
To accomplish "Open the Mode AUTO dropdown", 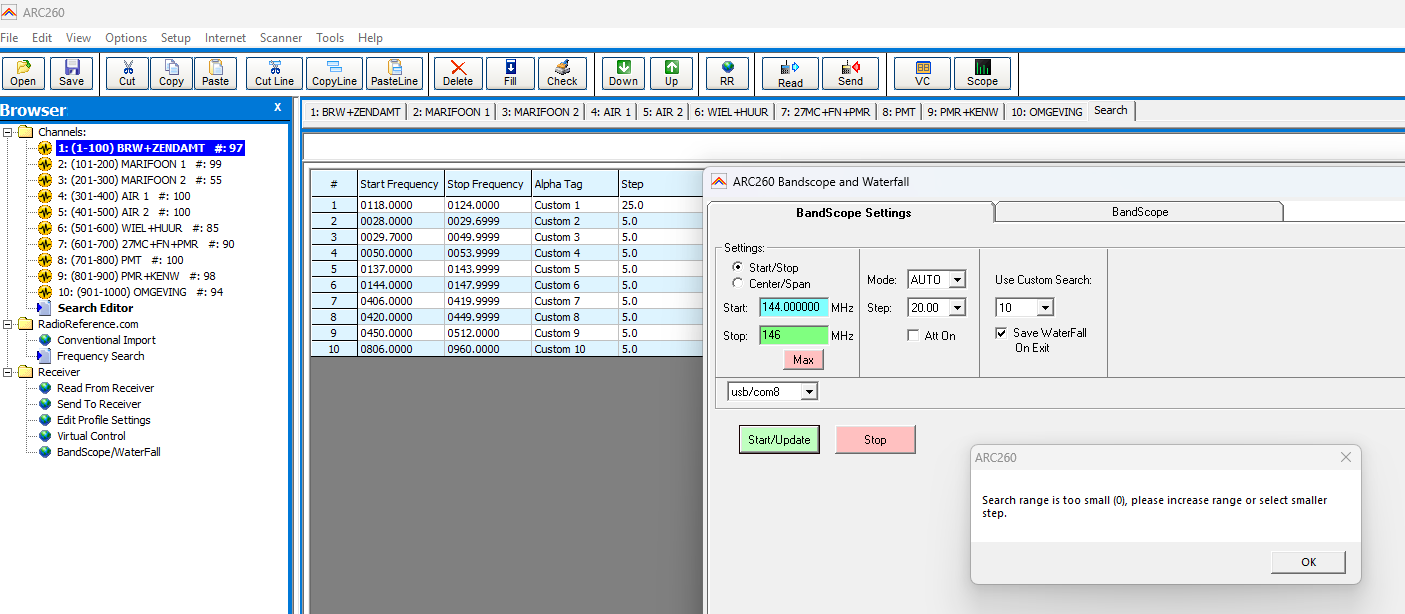I will click(x=957, y=280).
